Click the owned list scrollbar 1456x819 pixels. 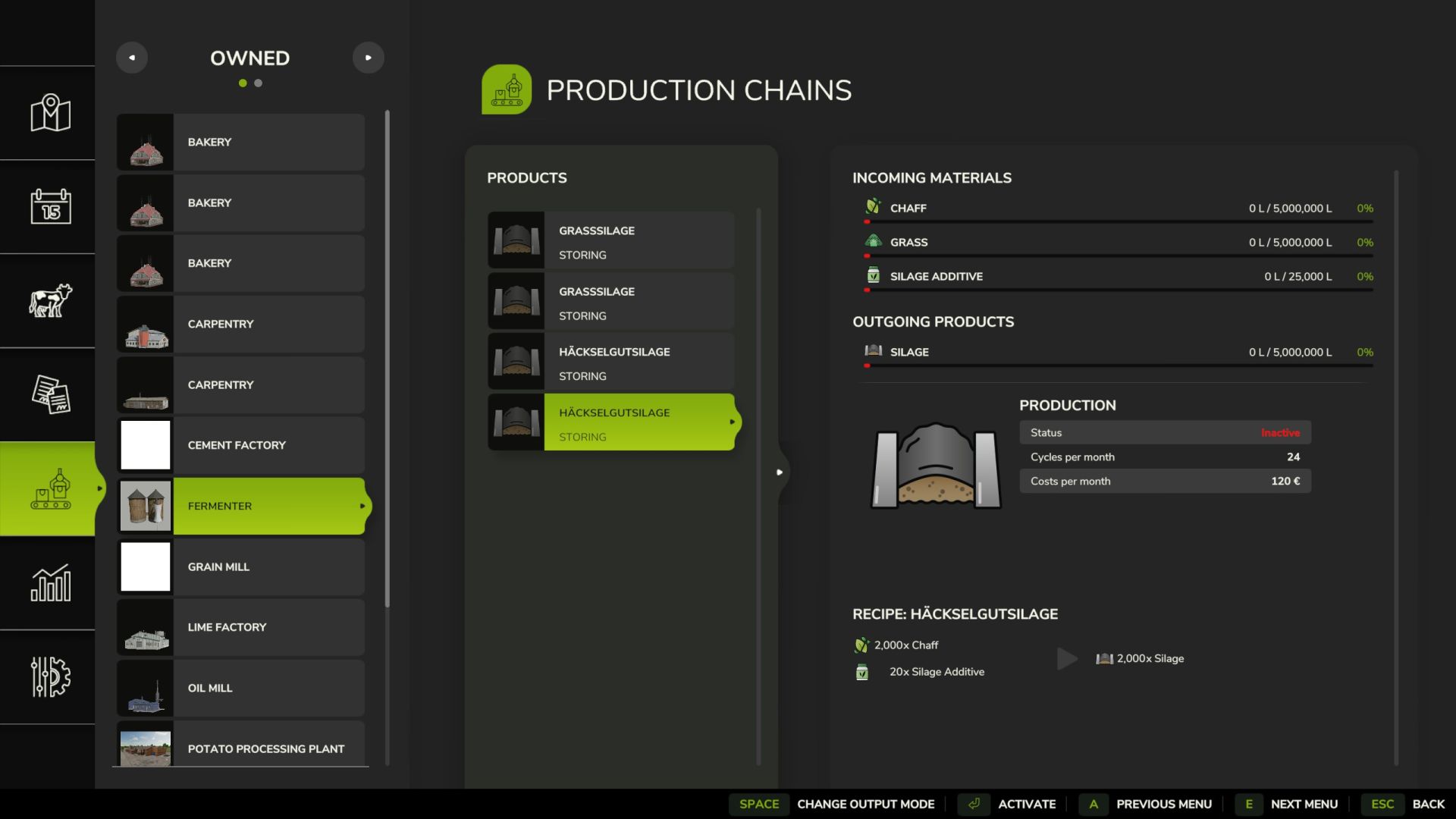(x=388, y=356)
